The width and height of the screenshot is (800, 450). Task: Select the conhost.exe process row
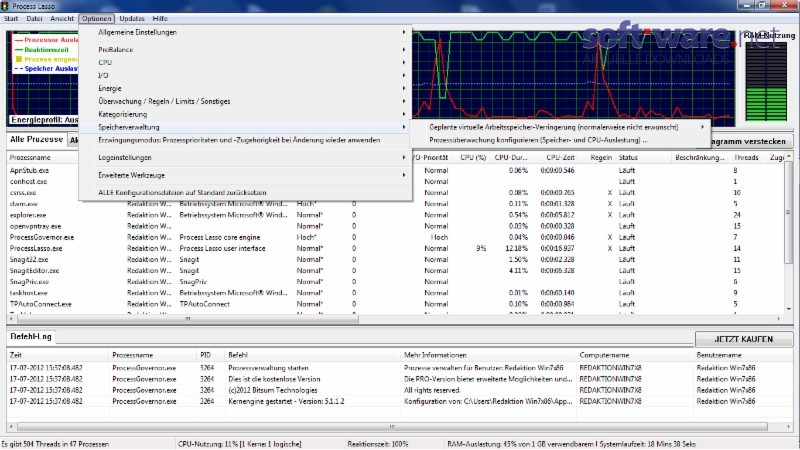tap(28, 182)
